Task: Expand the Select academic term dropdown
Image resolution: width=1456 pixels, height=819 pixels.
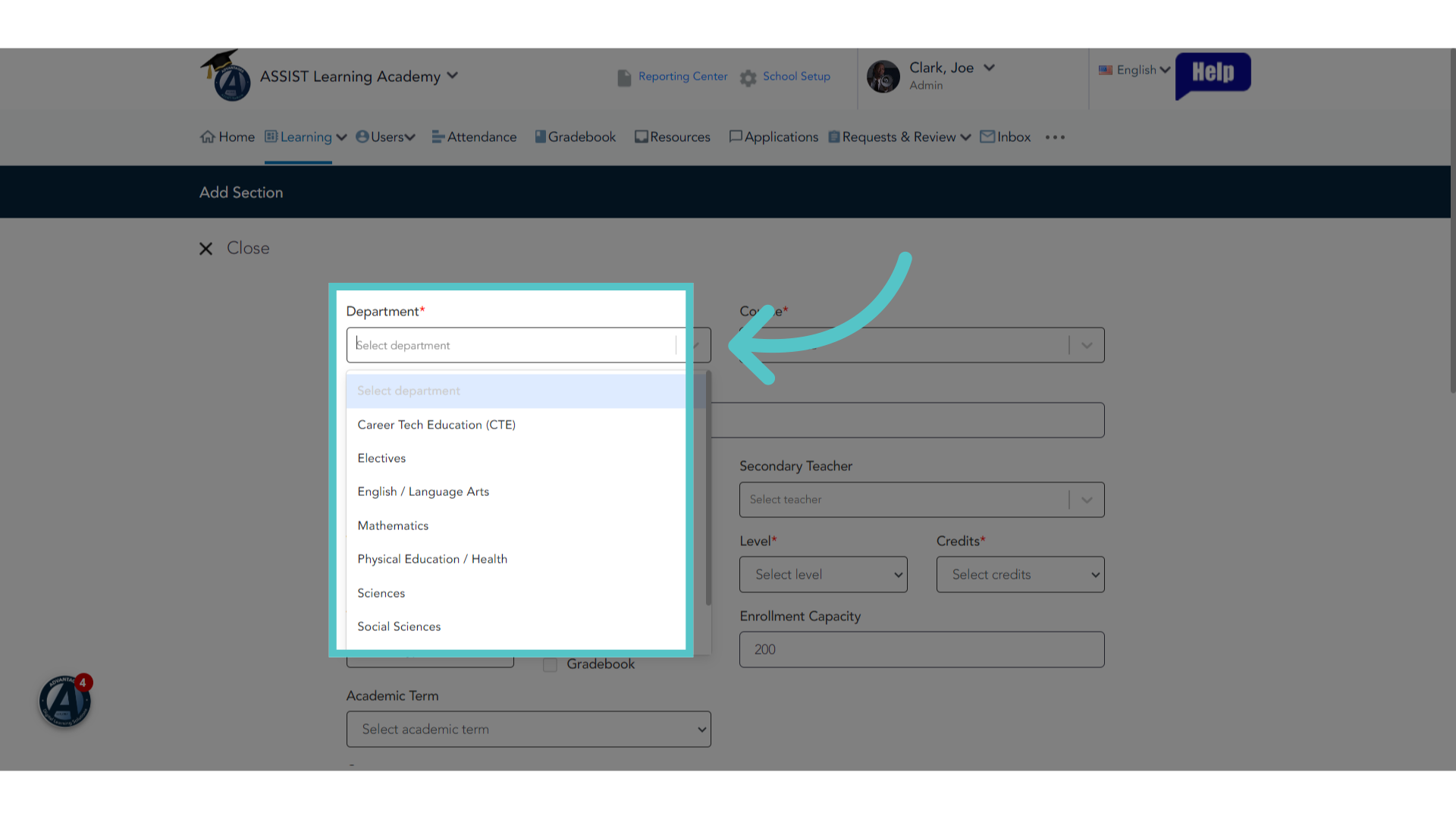Action: coord(529,729)
